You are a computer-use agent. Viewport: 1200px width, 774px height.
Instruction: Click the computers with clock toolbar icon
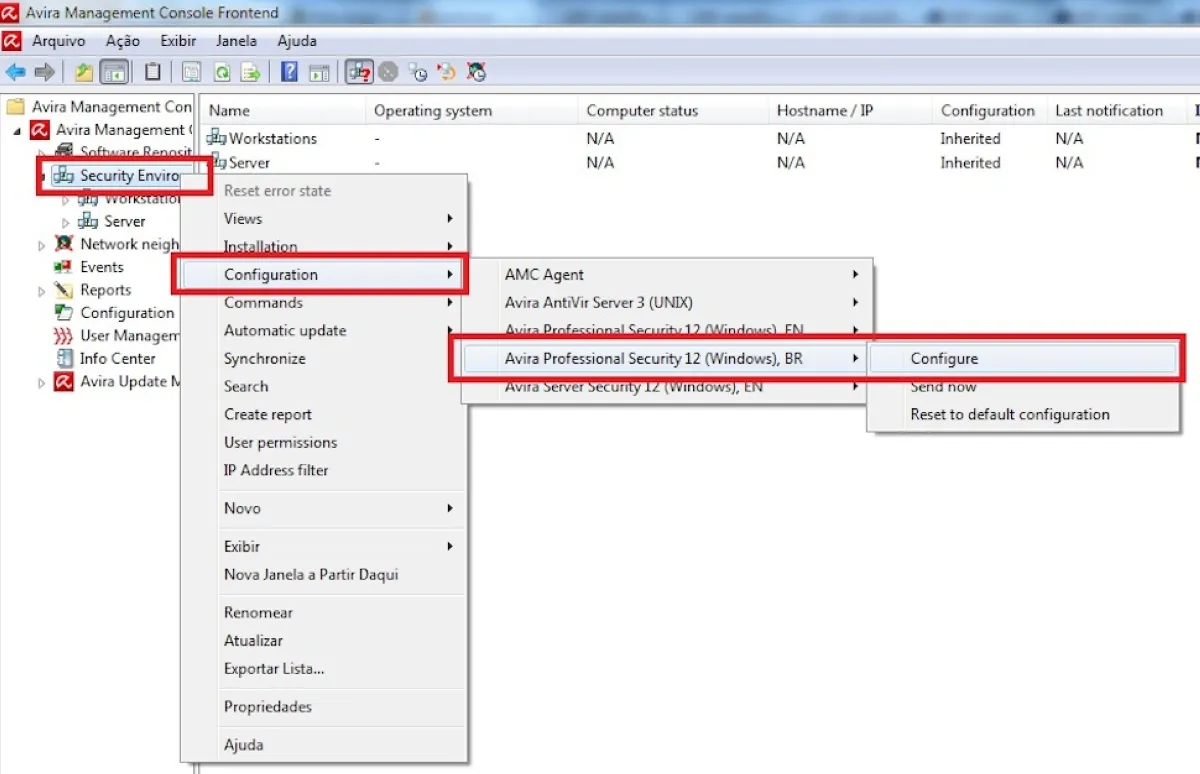[418, 72]
